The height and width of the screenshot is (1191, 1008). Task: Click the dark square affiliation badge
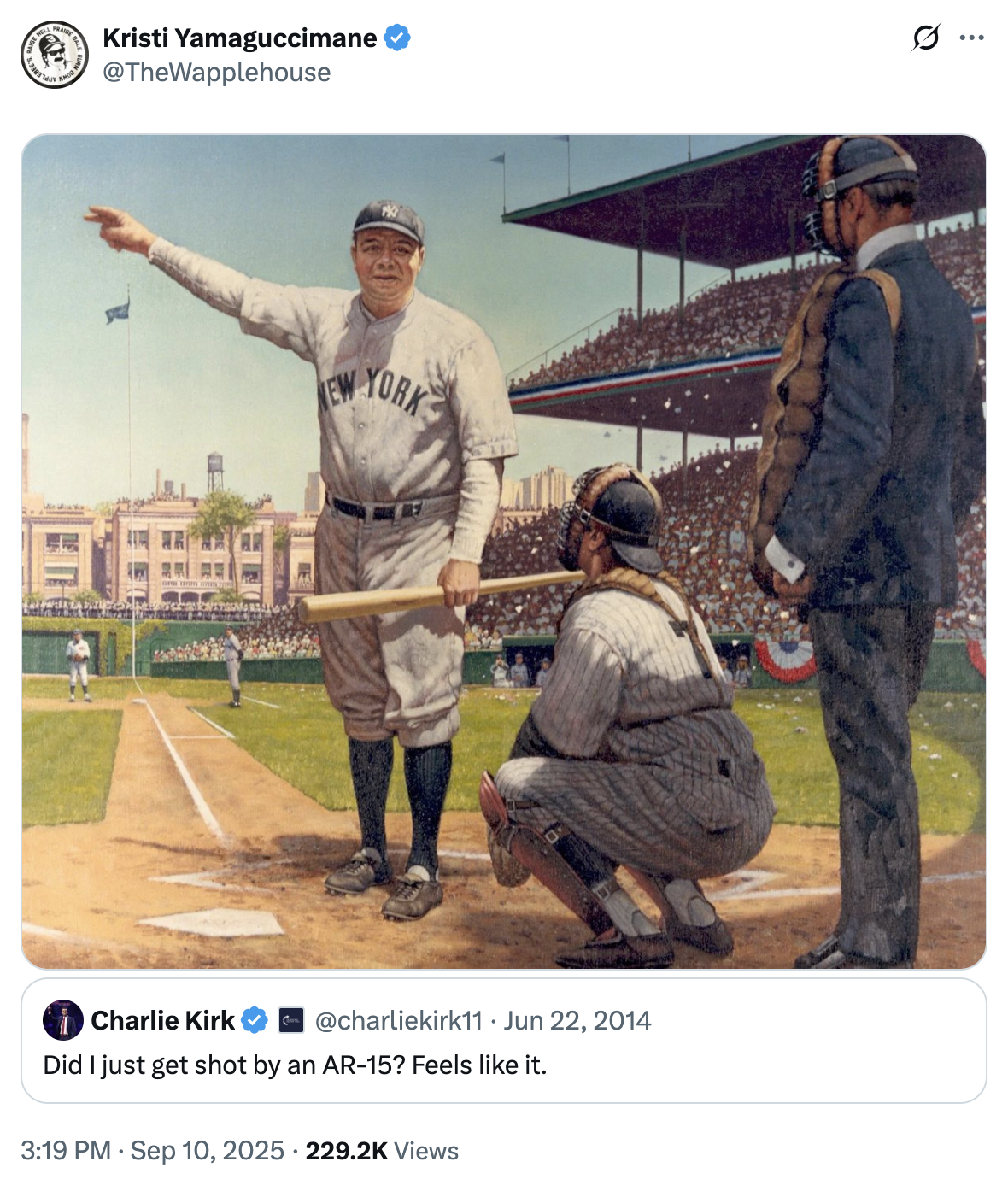pyautogui.click(x=291, y=1020)
